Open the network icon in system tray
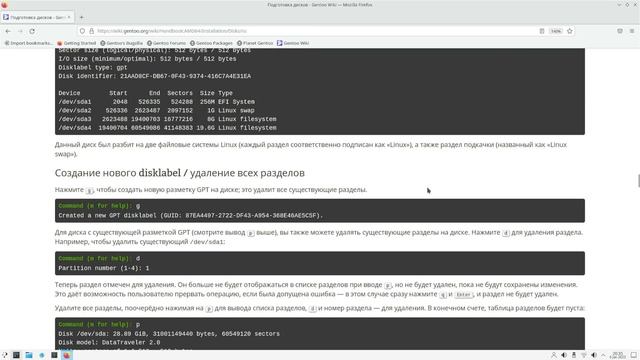This screenshot has height=360, width=640. pos(584,355)
